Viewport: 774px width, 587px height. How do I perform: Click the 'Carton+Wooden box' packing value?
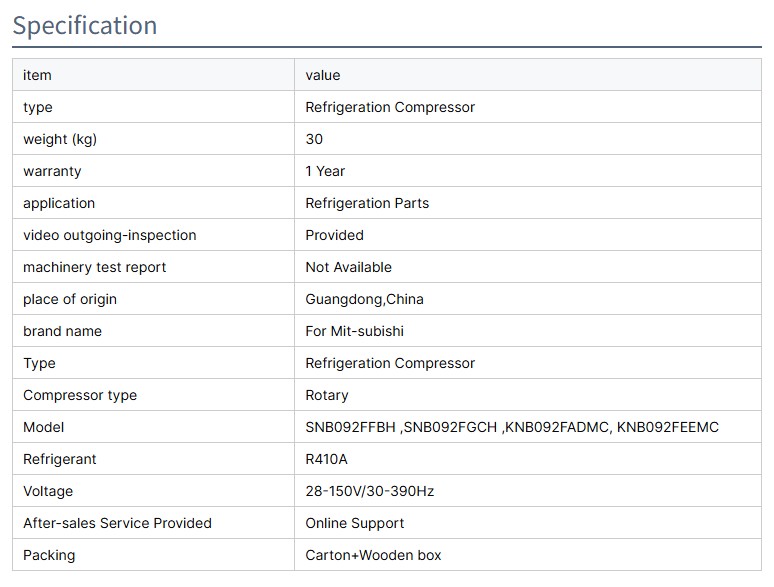(x=373, y=555)
